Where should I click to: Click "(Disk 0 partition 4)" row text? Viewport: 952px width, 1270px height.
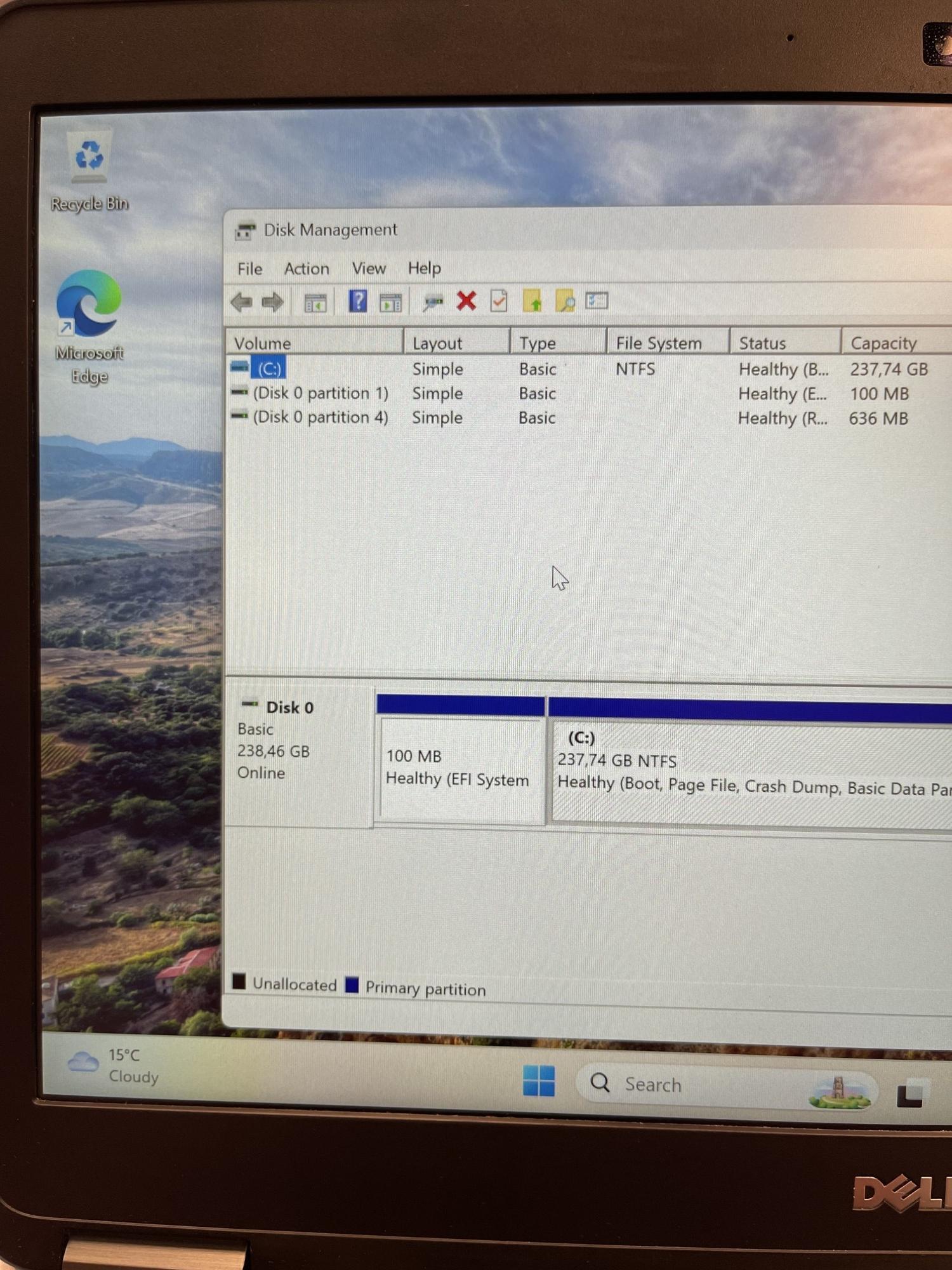[x=321, y=417]
